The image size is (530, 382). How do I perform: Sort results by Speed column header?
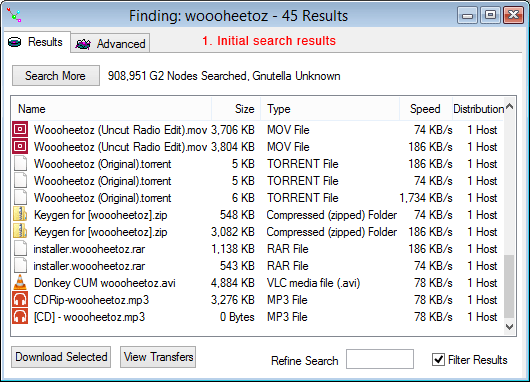pos(426,109)
